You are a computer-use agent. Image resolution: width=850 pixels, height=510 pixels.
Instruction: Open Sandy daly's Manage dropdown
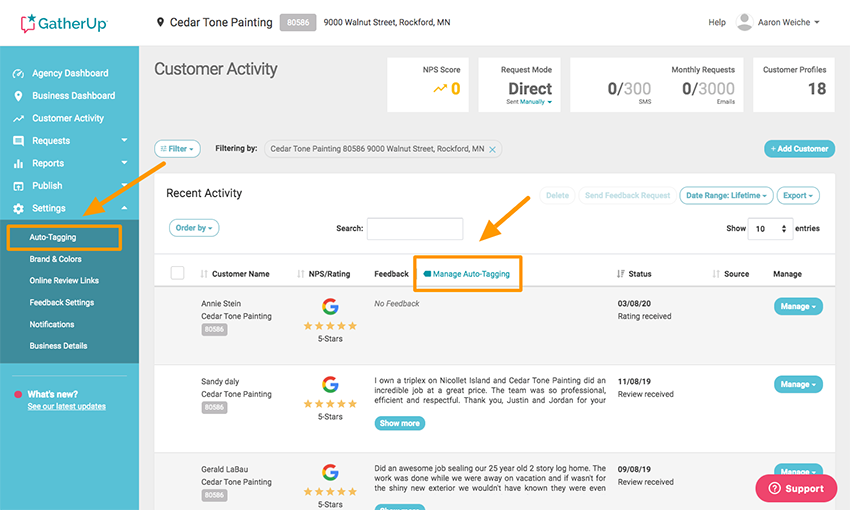point(798,384)
